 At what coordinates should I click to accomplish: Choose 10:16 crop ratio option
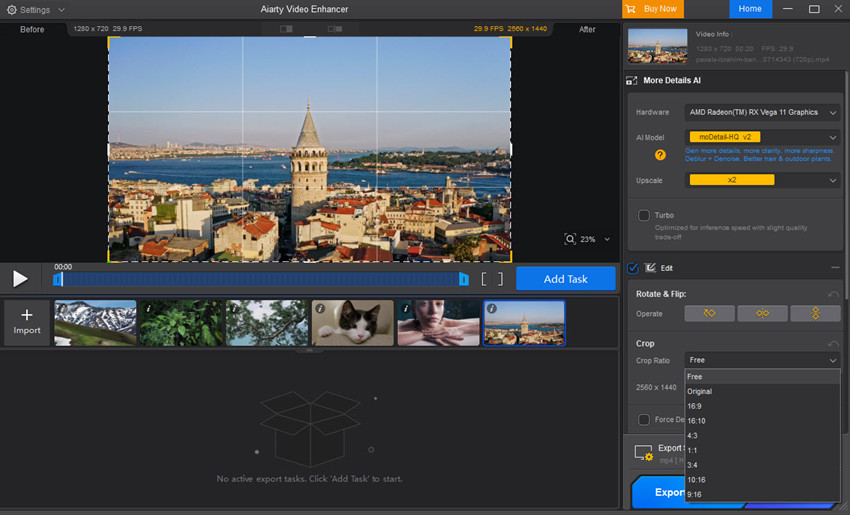762,480
